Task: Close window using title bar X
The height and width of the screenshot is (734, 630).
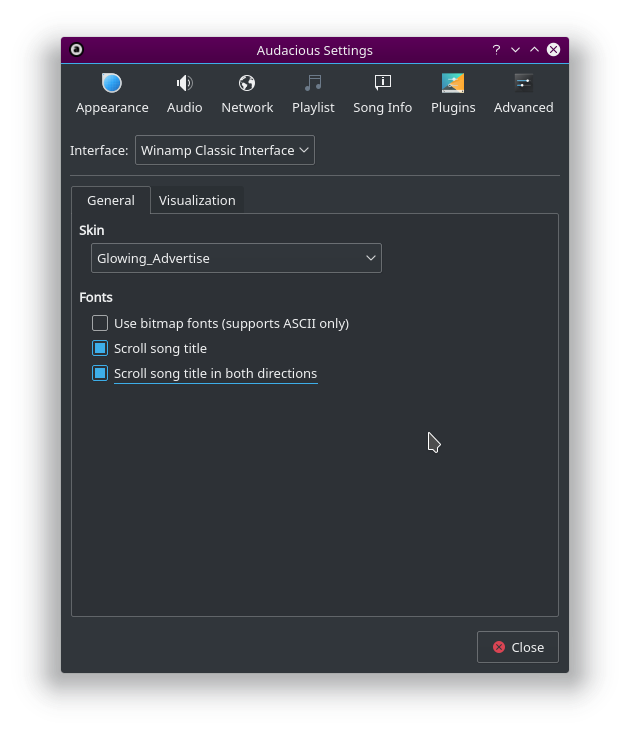Action: 553,50
